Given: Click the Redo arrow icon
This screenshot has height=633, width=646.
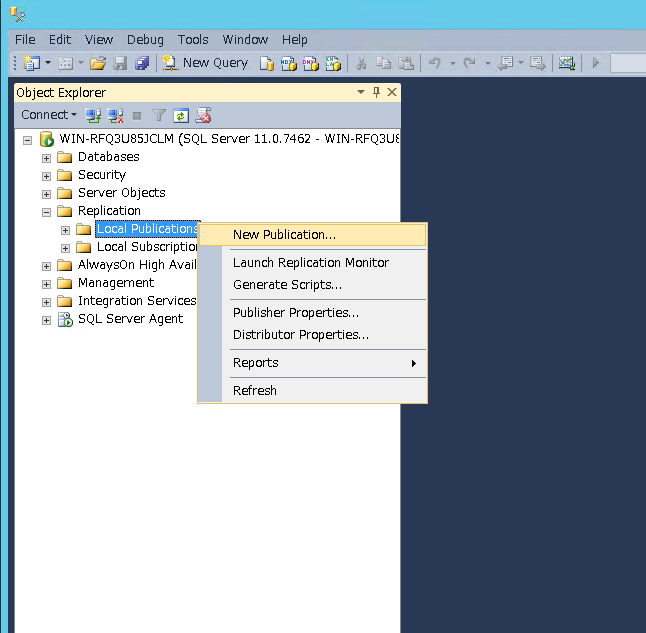Looking at the screenshot, I should click(470, 63).
